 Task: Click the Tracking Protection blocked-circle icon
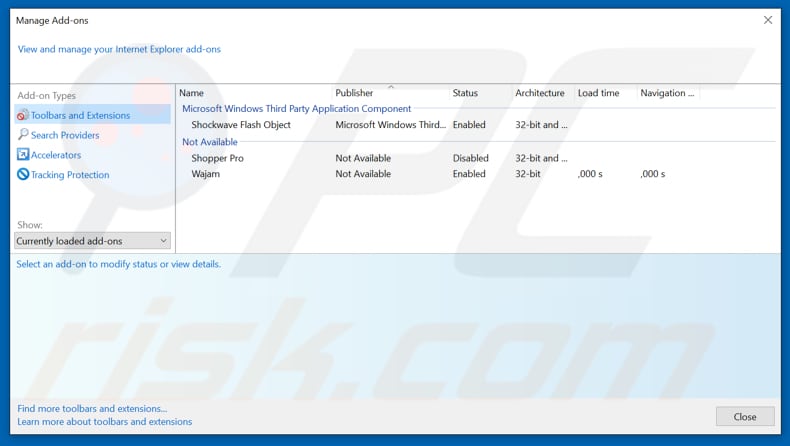pyautogui.click(x=23, y=174)
